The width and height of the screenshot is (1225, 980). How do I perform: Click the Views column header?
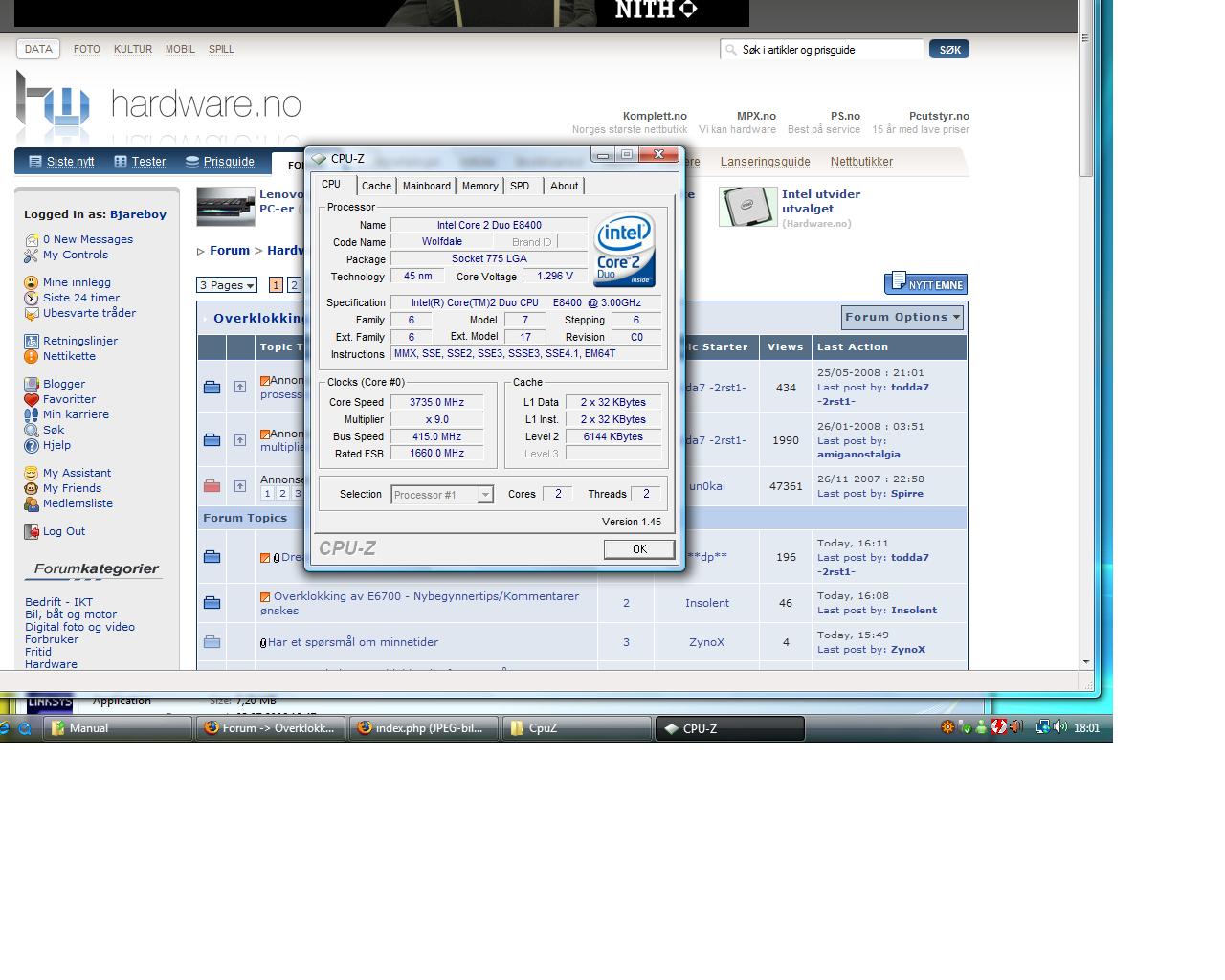(x=786, y=347)
